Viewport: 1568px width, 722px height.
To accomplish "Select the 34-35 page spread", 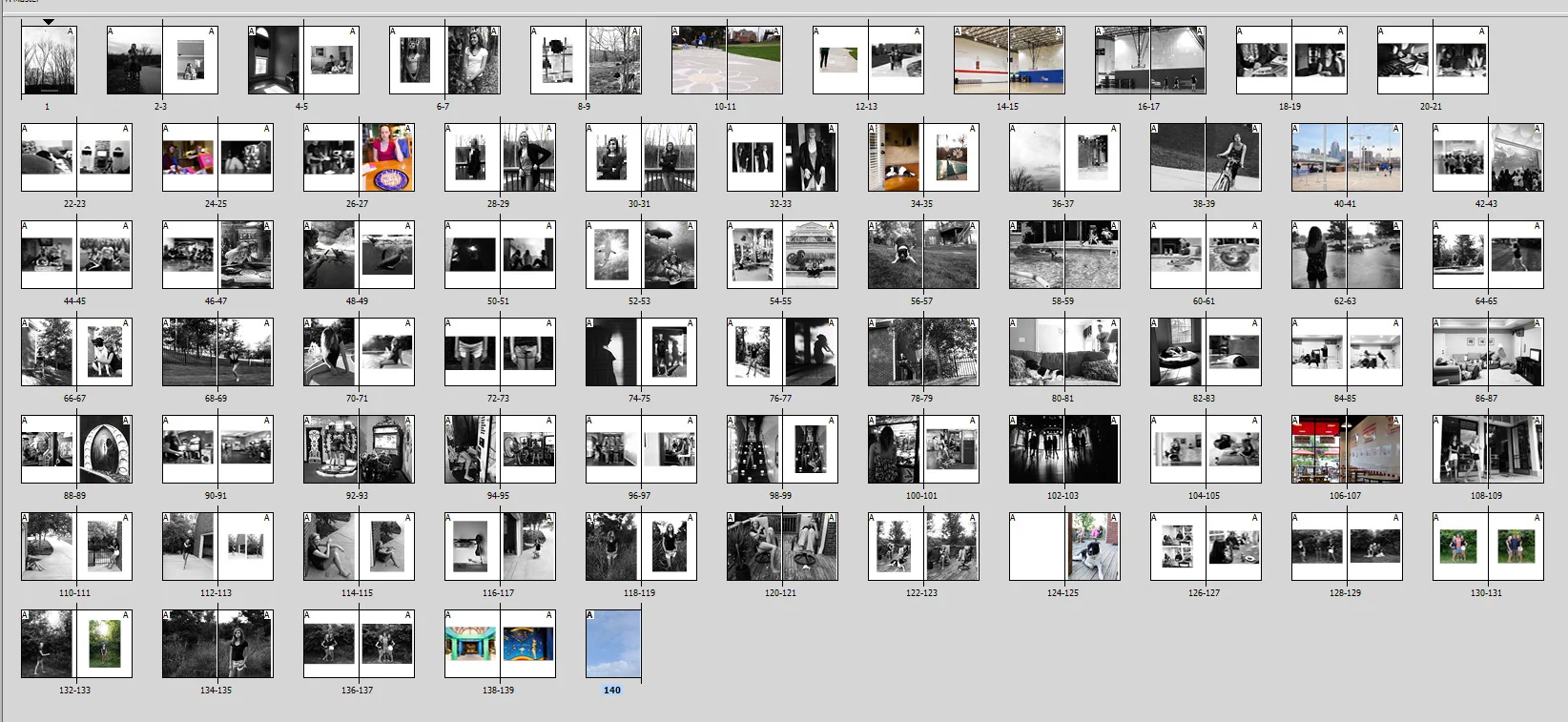I will (x=922, y=157).
